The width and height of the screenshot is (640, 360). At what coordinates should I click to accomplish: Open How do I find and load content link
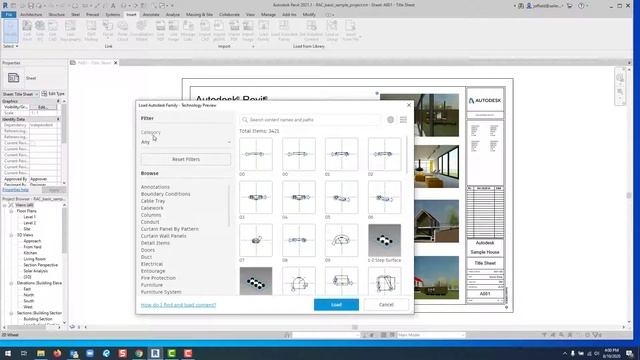178,305
